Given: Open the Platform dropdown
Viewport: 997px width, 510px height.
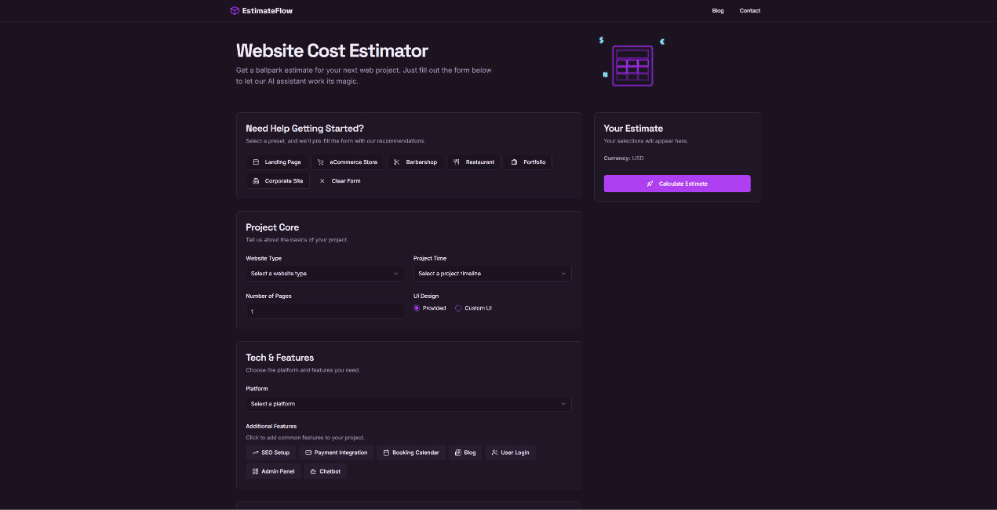Looking at the screenshot, I should click(408, 404).
